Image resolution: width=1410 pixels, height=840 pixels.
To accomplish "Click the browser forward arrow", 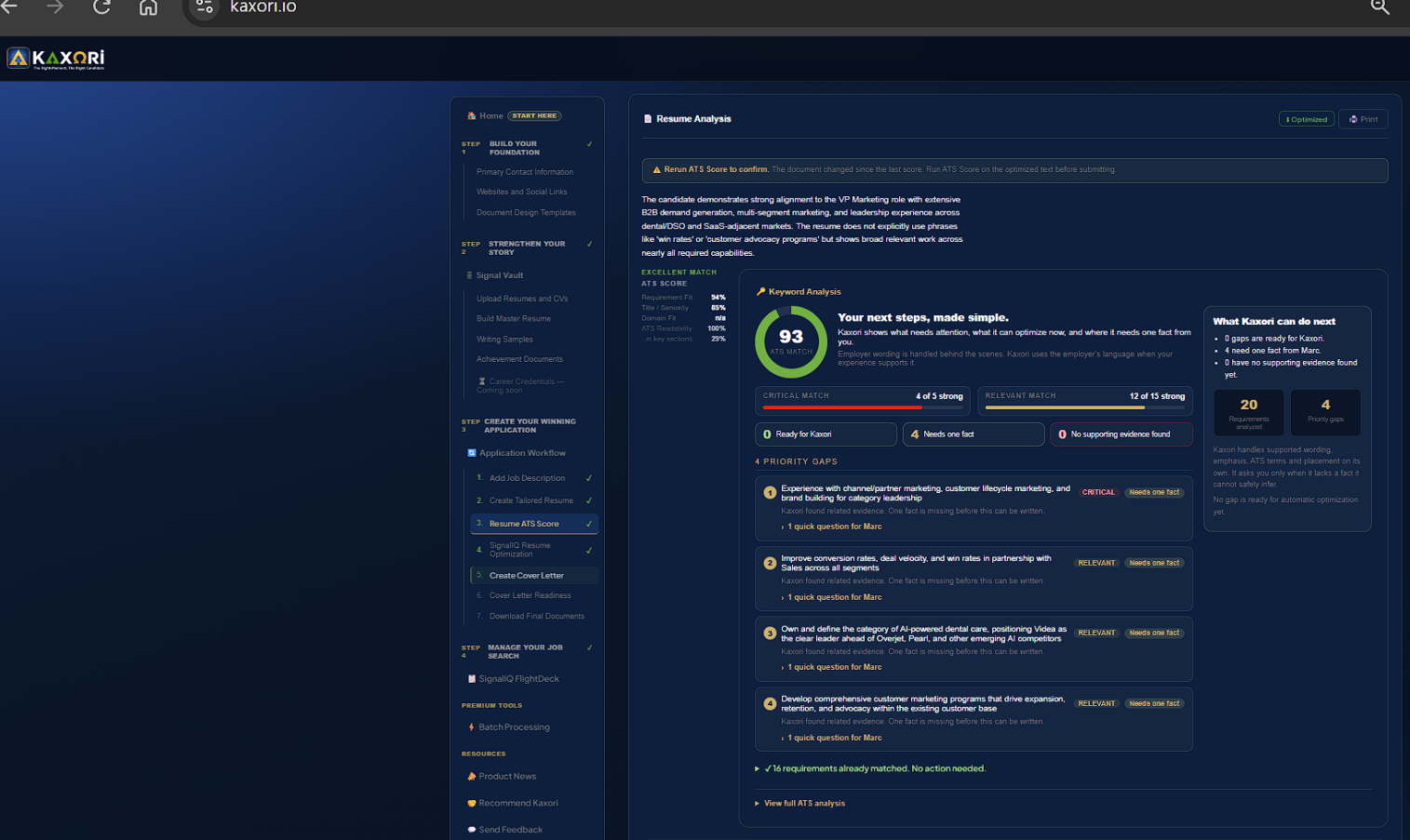I will [56, 7].
